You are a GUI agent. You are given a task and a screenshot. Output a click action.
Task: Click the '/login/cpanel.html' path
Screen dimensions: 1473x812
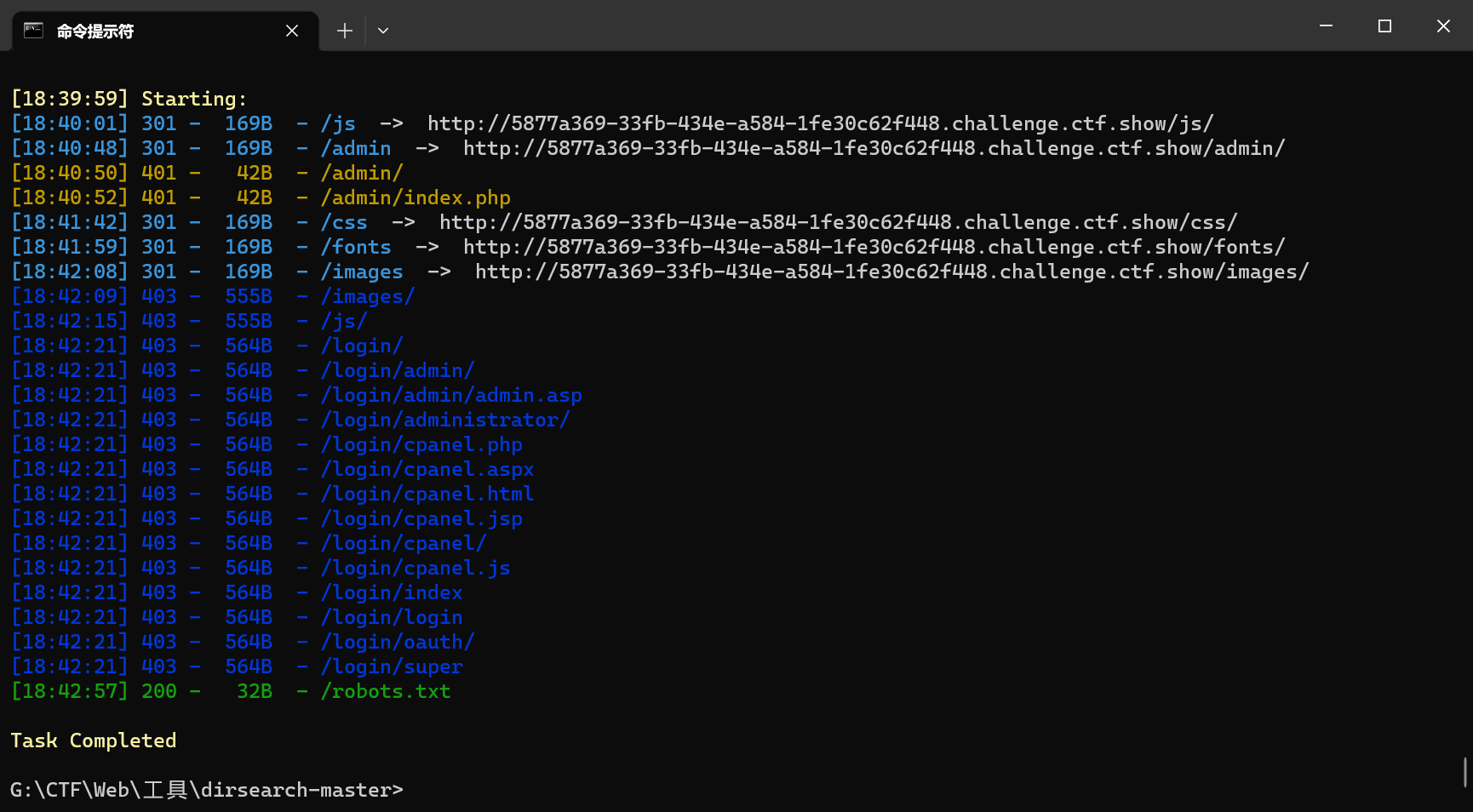pyautogui.click(x=427, y=494)
